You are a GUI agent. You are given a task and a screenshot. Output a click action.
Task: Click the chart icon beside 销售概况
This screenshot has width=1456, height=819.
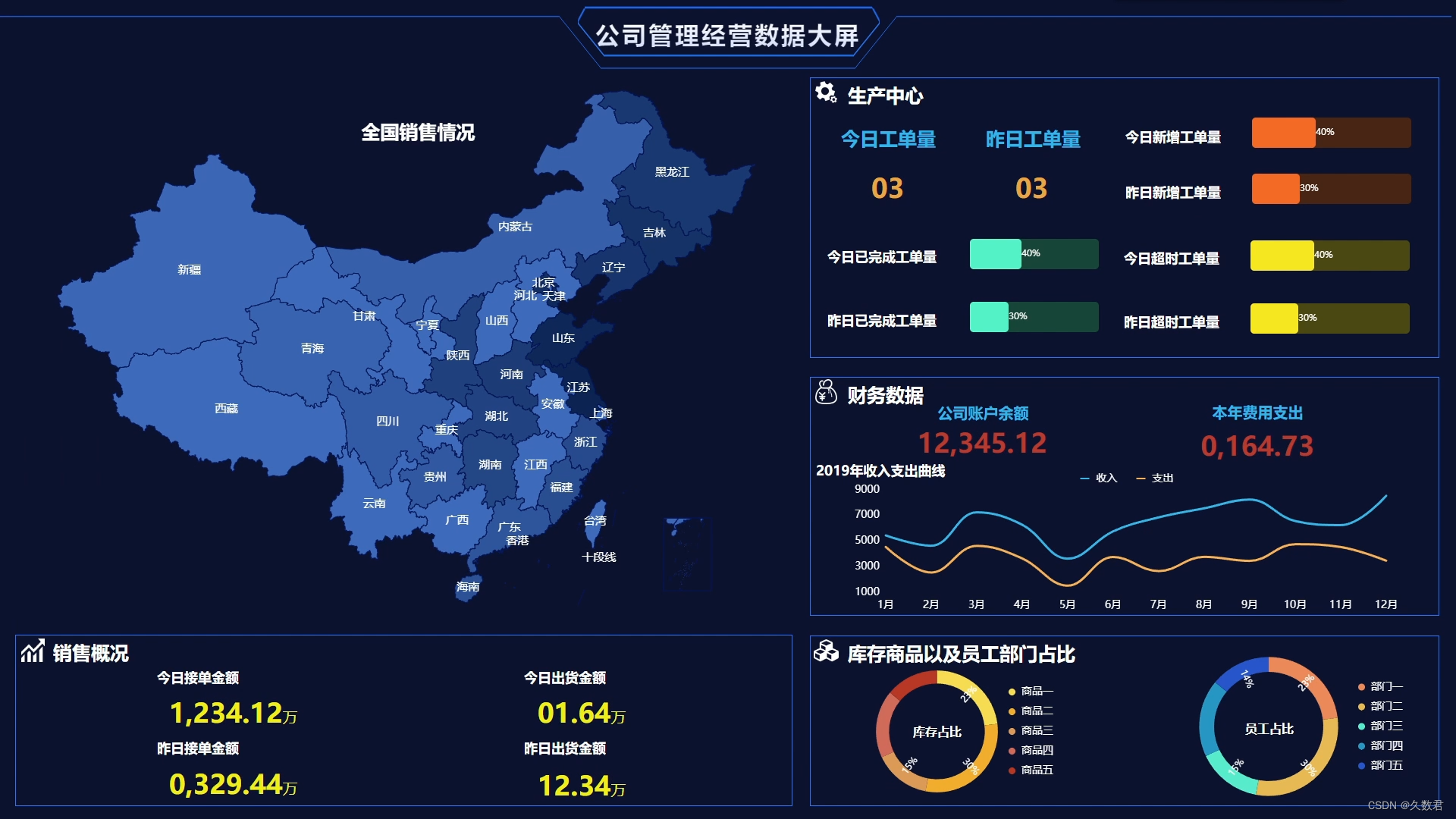[x=33, y=651]
